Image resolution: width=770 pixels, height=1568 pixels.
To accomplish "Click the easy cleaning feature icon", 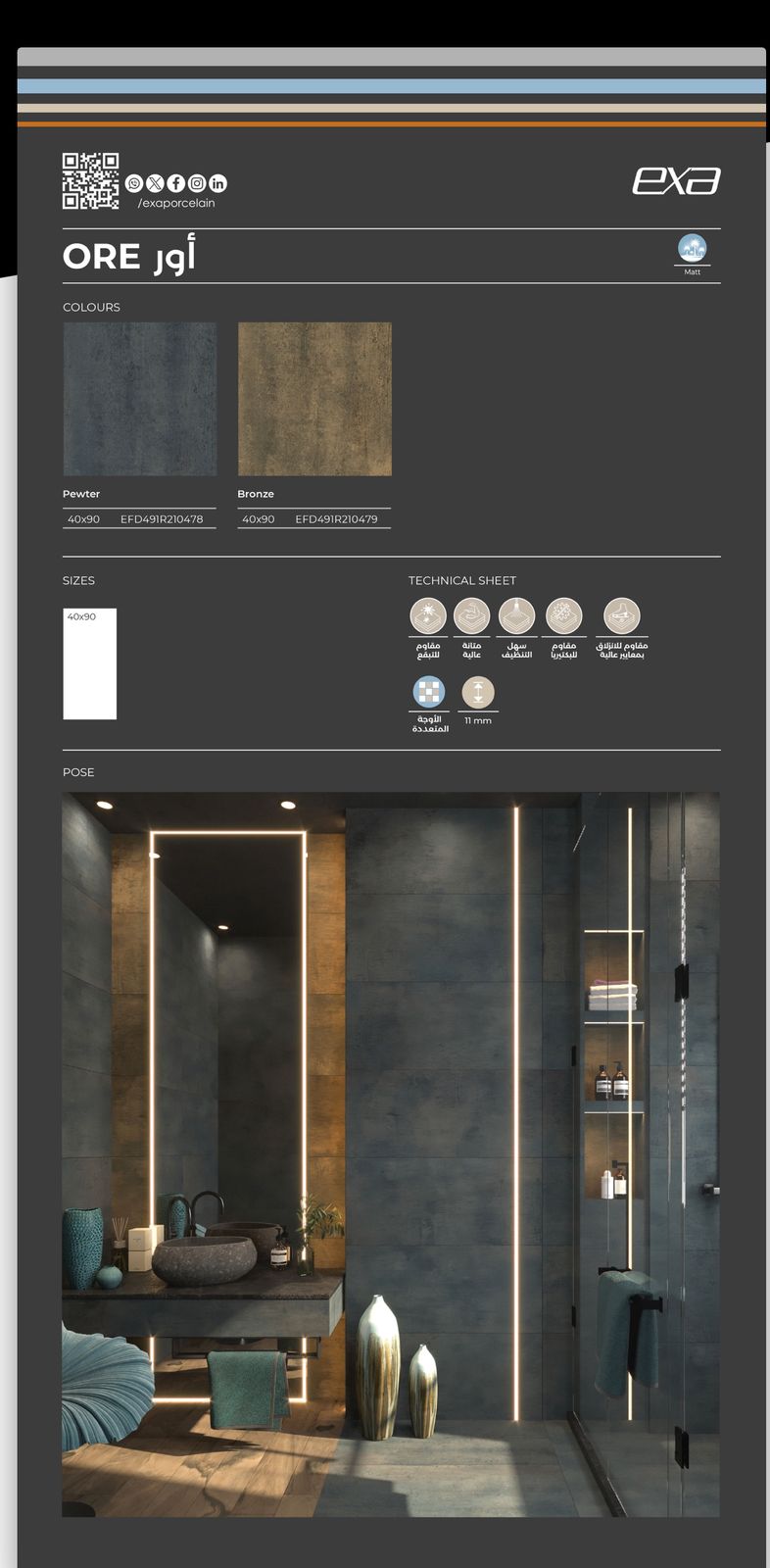I will pyautogui.click(x=516, y=616).
